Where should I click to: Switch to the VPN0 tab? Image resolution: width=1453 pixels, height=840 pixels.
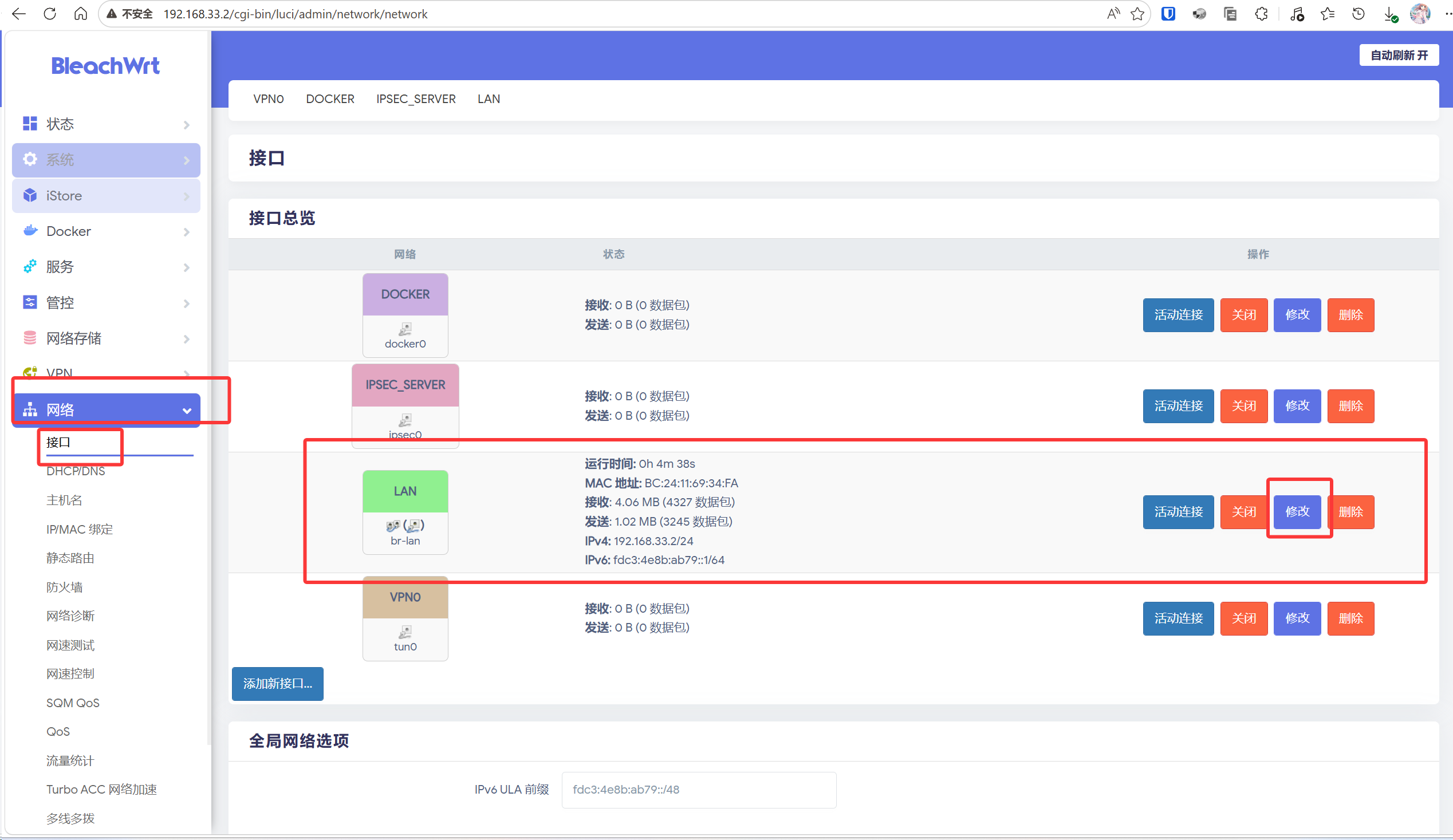[x=269, y=99]
